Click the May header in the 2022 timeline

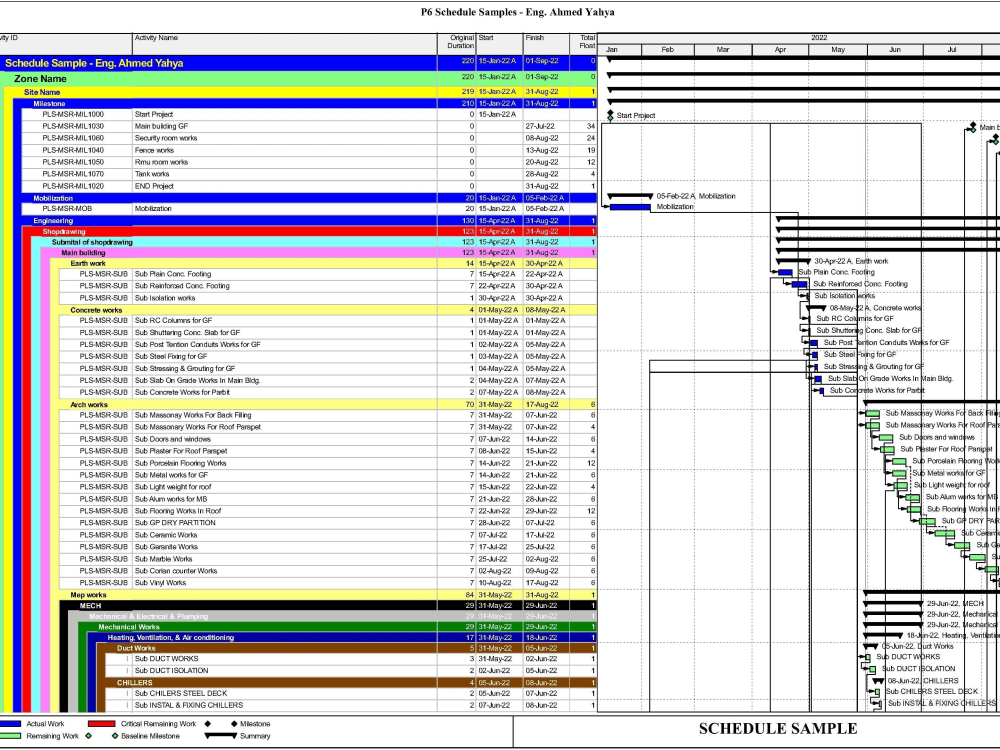838,48
